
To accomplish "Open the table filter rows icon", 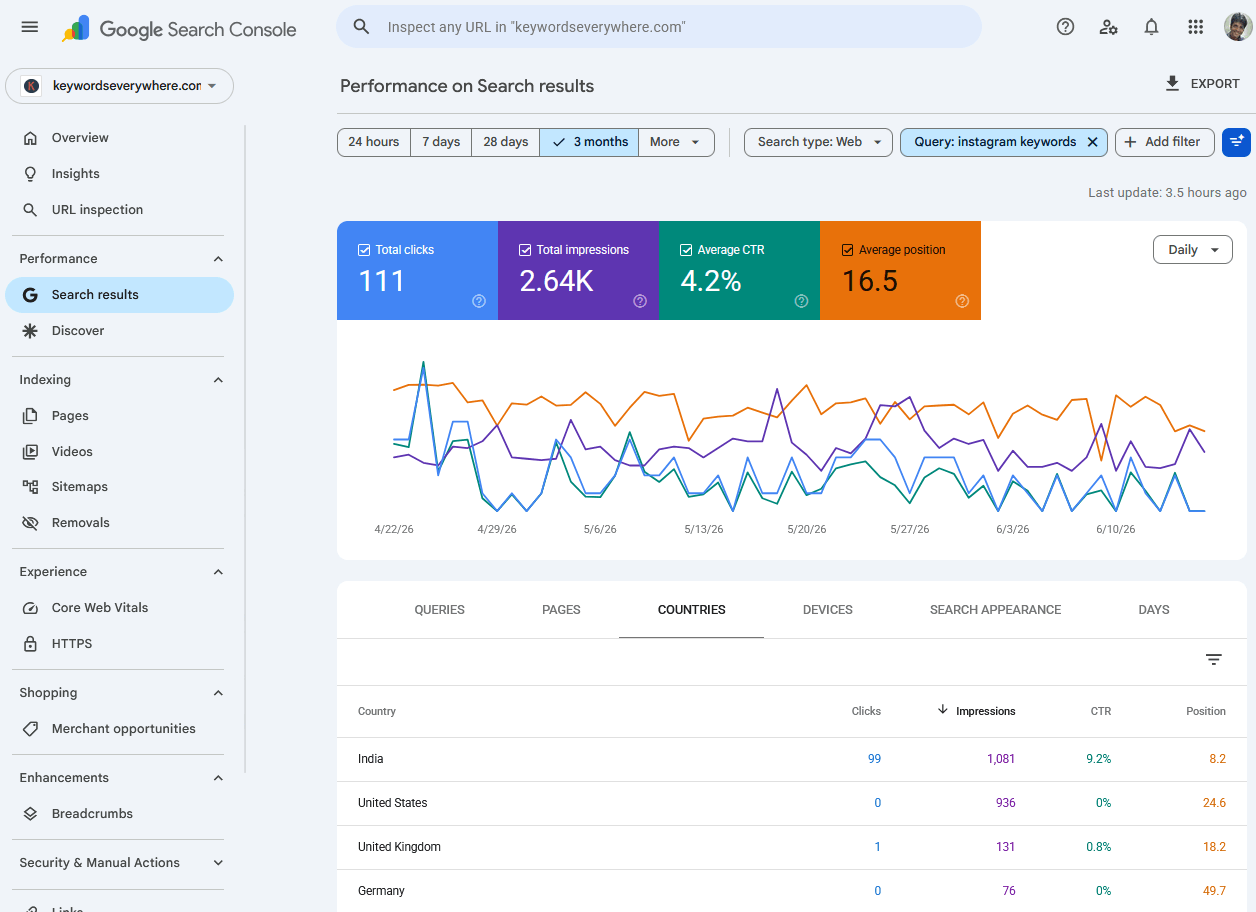I will [x=1214, y=660].
